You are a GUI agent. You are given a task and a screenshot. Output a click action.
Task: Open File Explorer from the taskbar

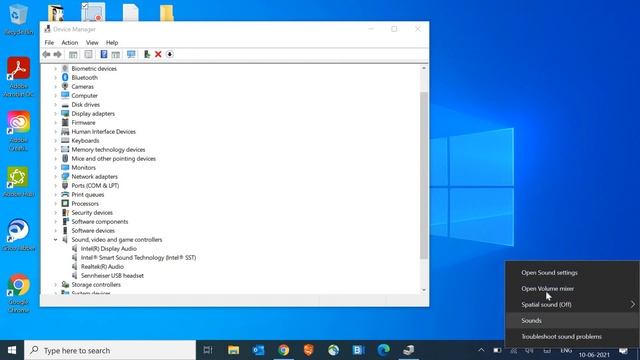[x=233, y=350]
